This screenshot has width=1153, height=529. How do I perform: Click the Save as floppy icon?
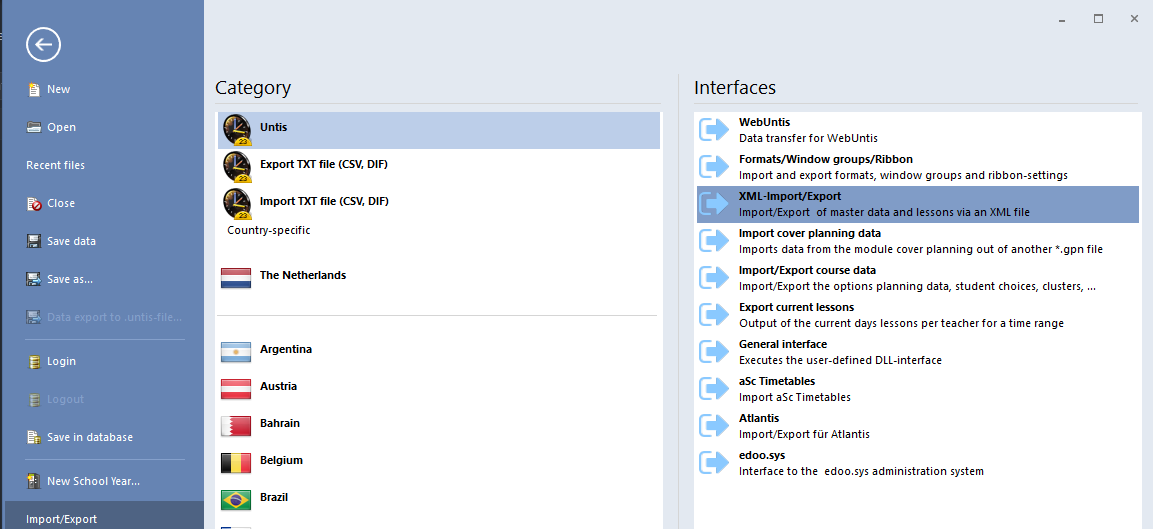tap(34, 279)
